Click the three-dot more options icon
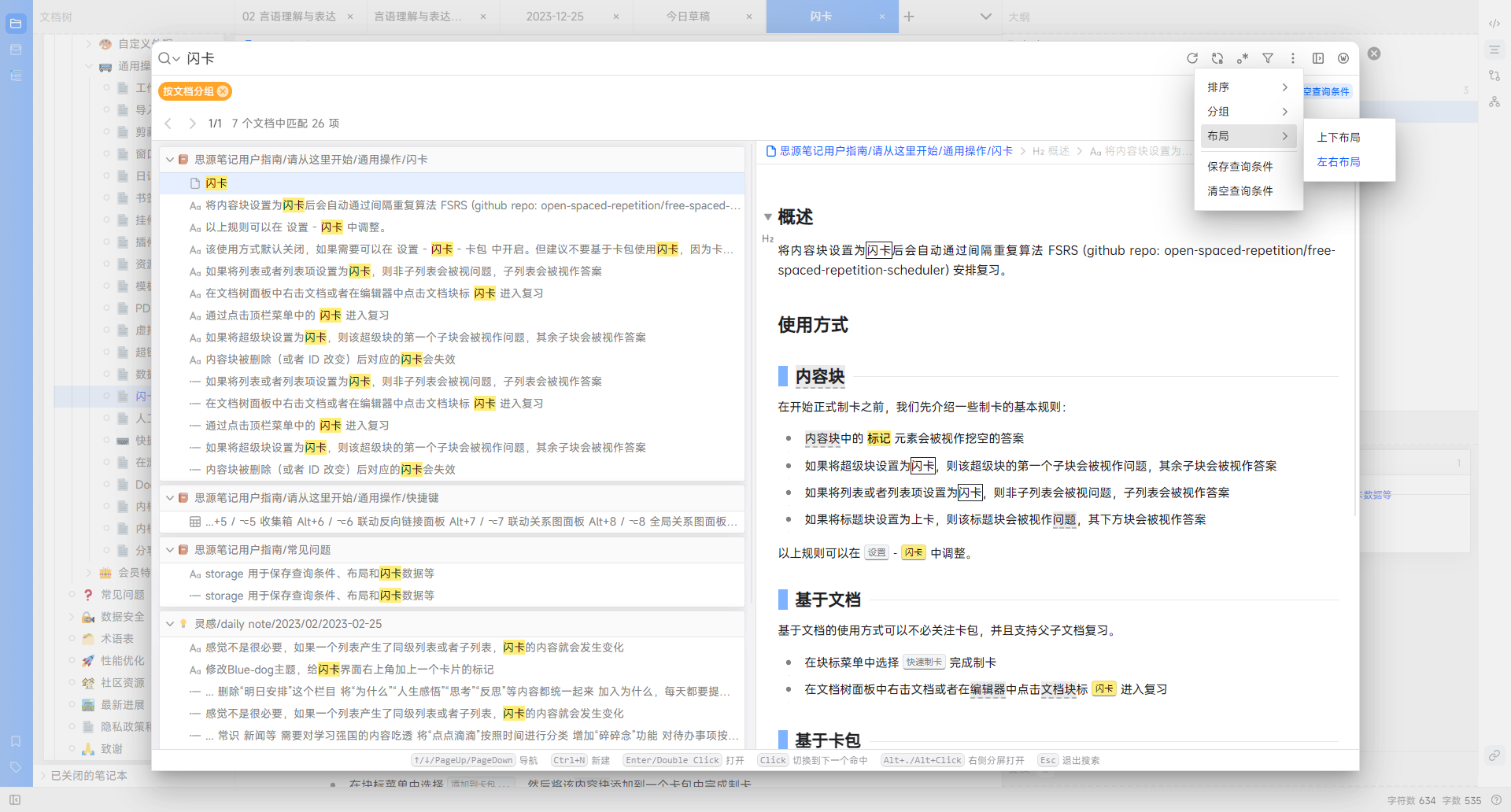The width and height of the screenshot is (1511, 812). tap(1293, 58)
